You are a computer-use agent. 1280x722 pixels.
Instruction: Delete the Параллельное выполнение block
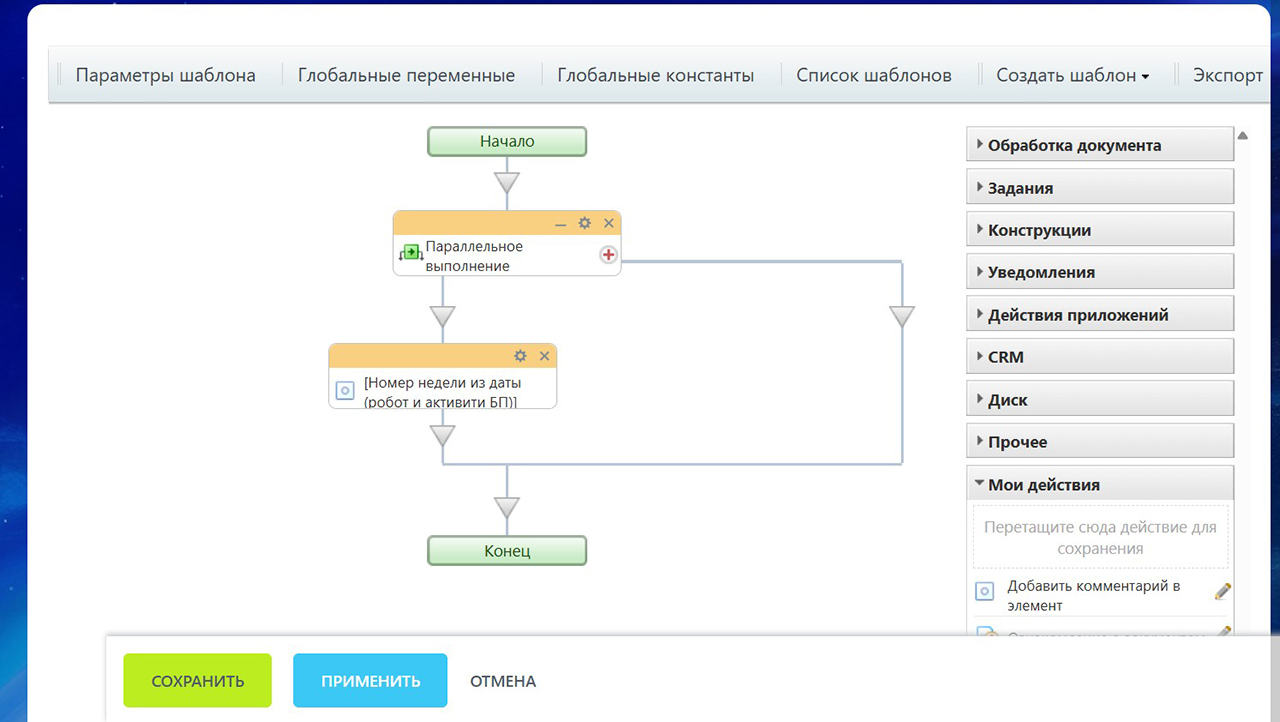609,223
